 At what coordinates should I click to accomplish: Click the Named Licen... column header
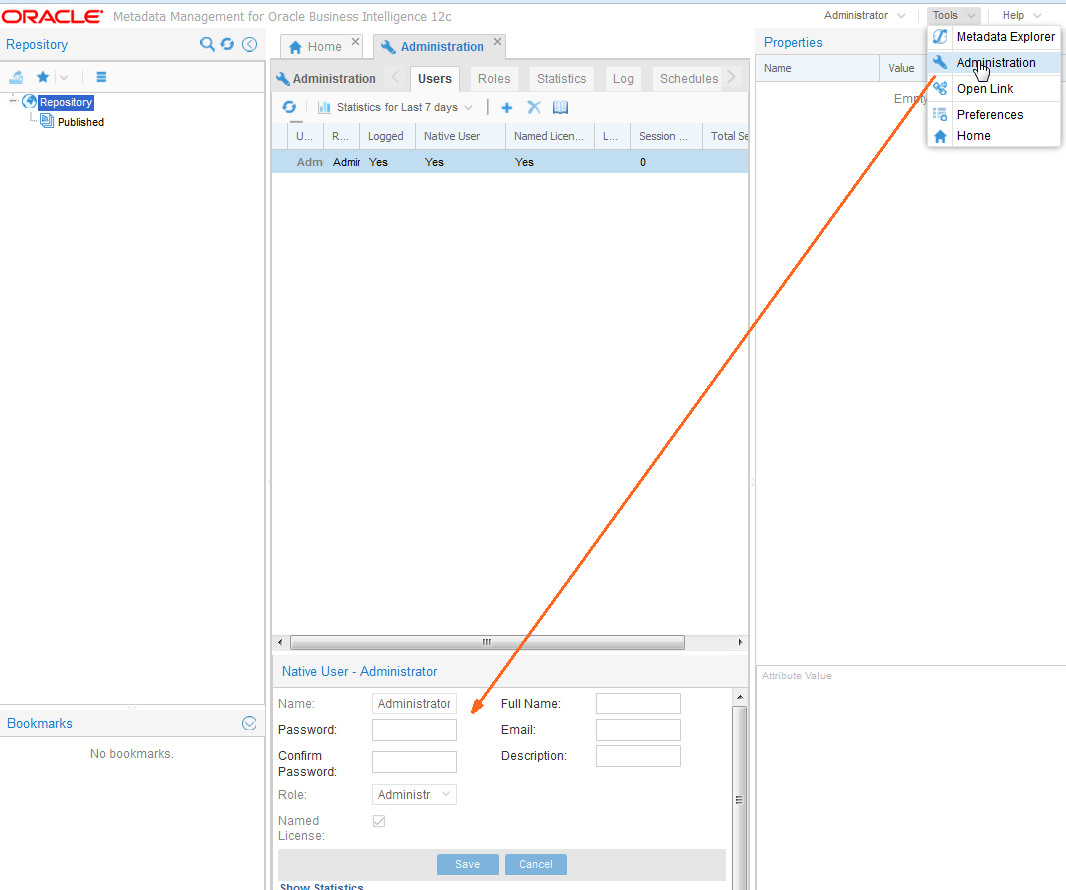pyautogui.click(x=549, y=137)
